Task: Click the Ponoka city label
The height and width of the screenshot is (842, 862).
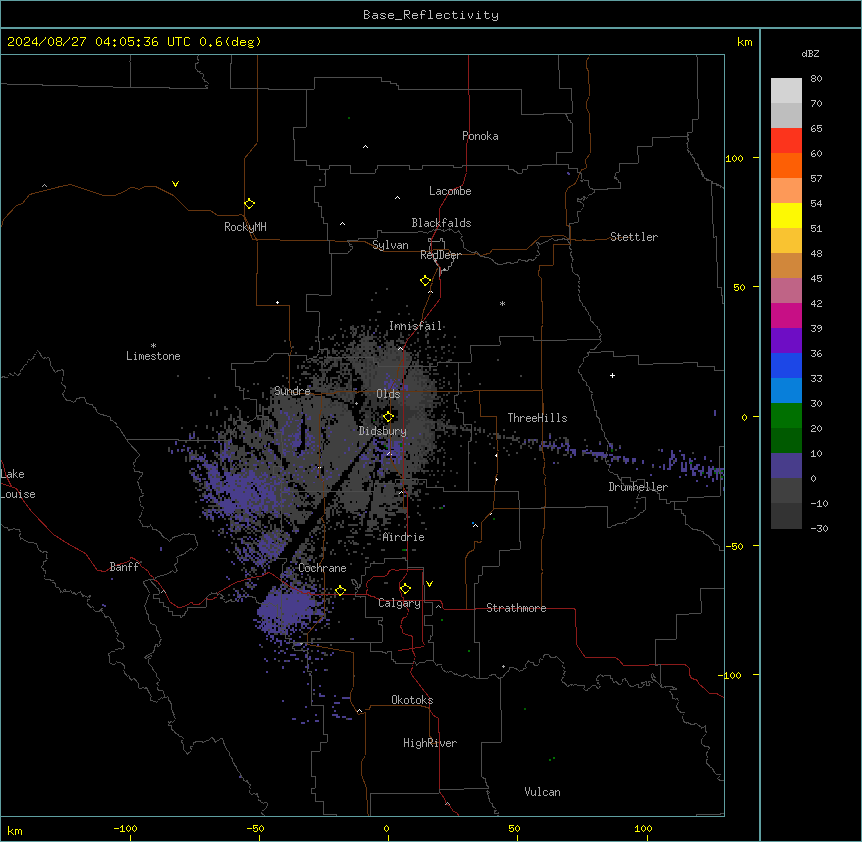Action: 480,136
